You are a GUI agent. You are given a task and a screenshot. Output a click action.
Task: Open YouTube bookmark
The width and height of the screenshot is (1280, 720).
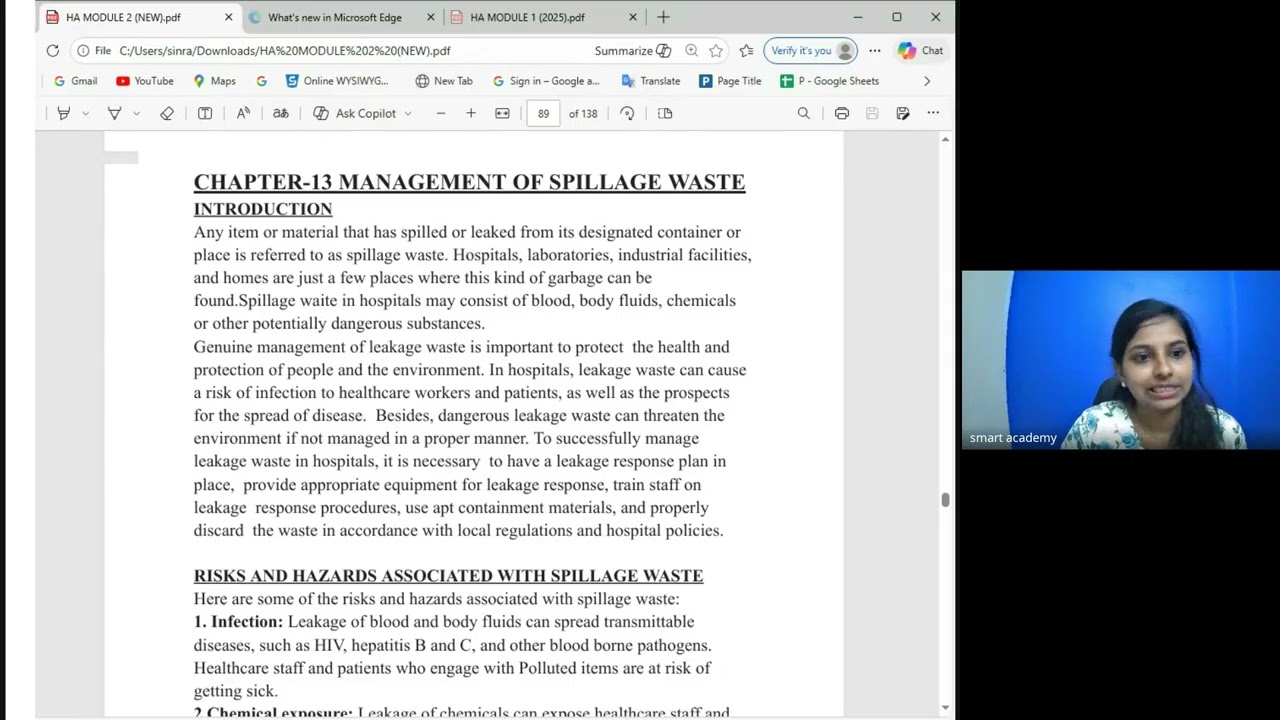click(x=145, y=81)
